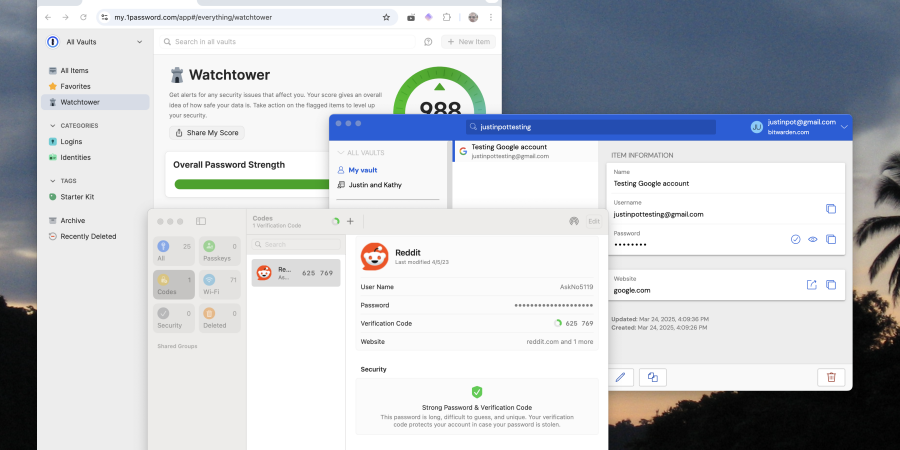Clone the Bitwarden item

pyautogui.click(x=653, y=377)
